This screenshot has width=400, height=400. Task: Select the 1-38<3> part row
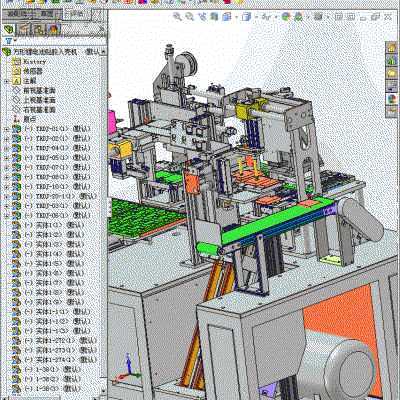[x=47, y=389]
